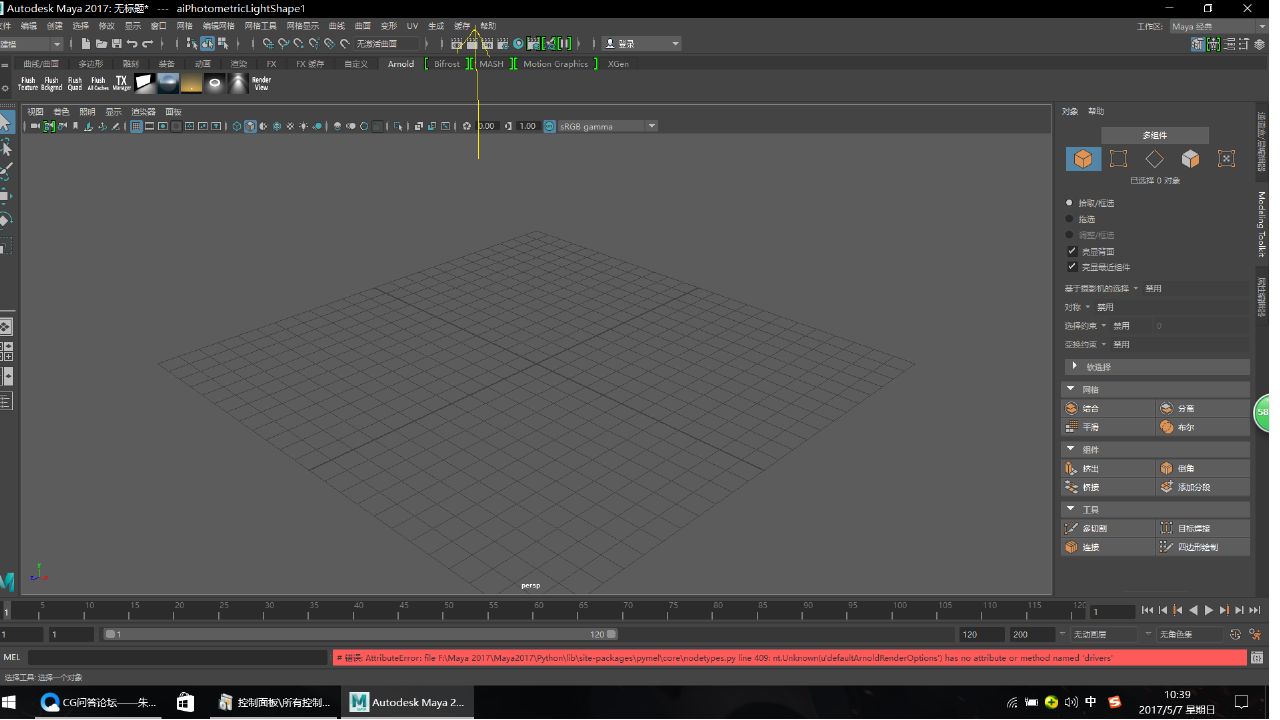
Task: Click the Multi-Cut tool icon
Action: click(x=1108, y=528)
